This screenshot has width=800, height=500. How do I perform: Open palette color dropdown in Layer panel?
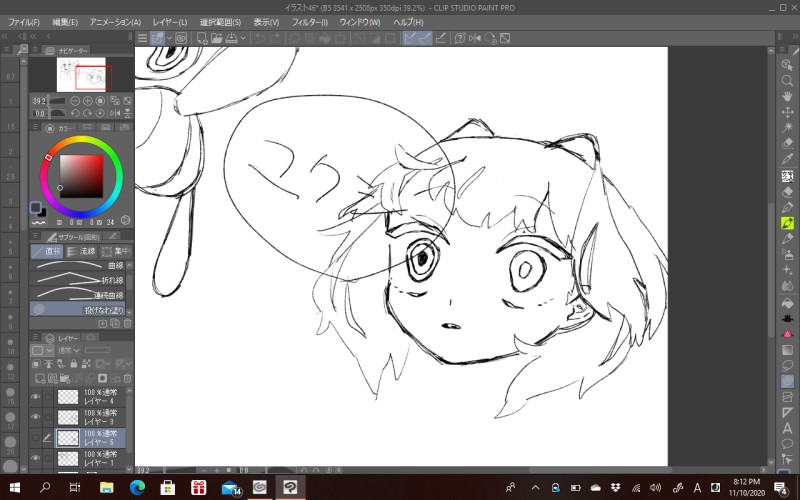(x=42, y=351)
